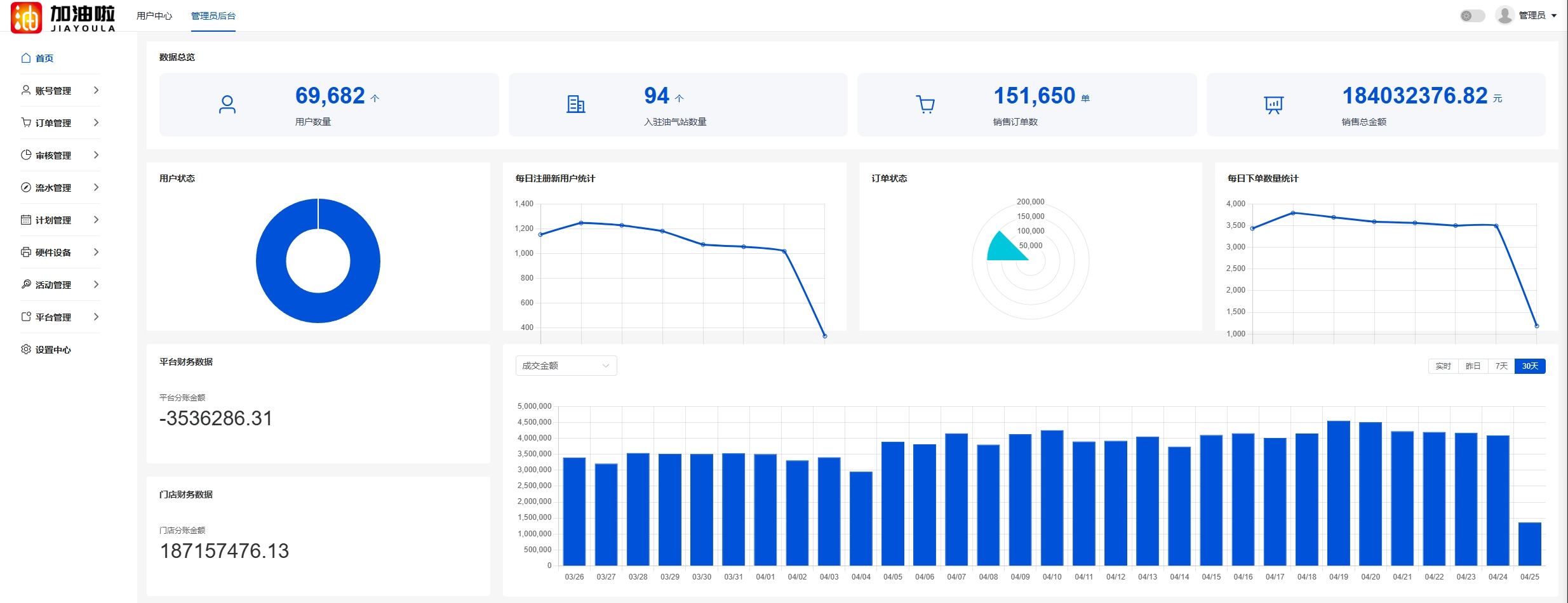The height and width of the screenshot is (603, 1568).
Task: Open 设置中心 via its gear icon
Action: tap(26, 349)
